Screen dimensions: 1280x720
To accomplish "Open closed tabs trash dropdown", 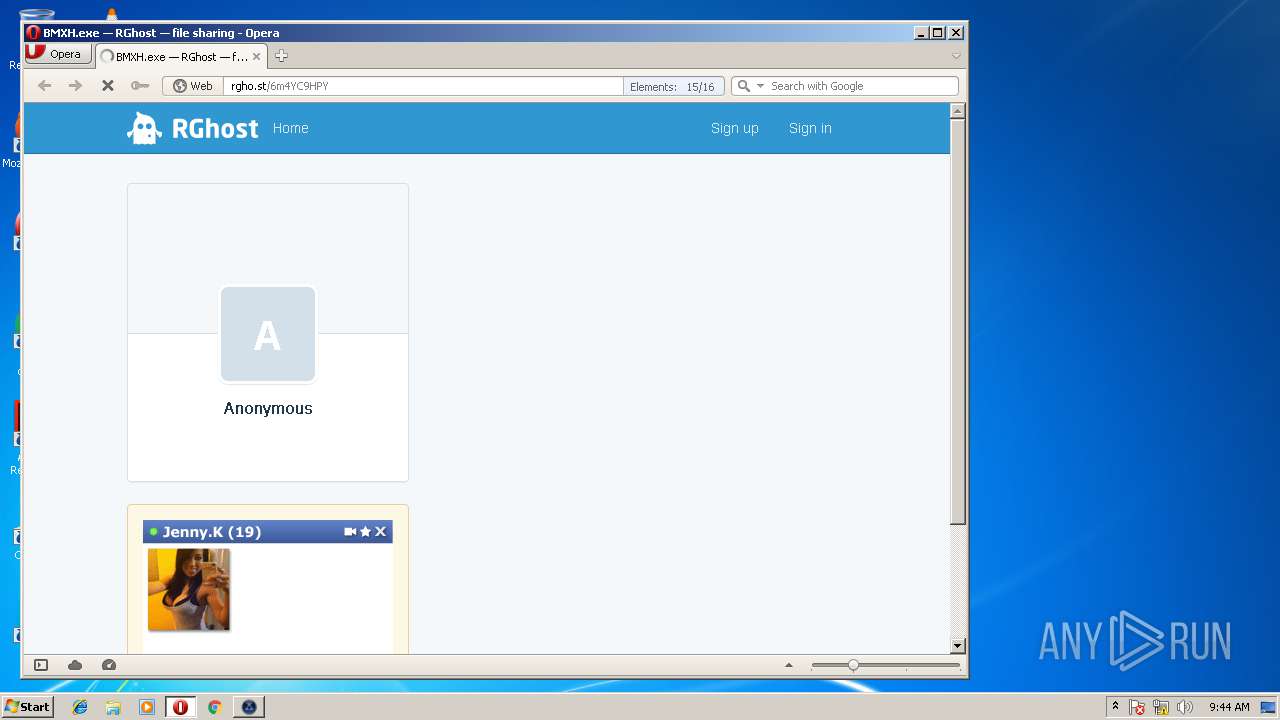I will 956,56.
